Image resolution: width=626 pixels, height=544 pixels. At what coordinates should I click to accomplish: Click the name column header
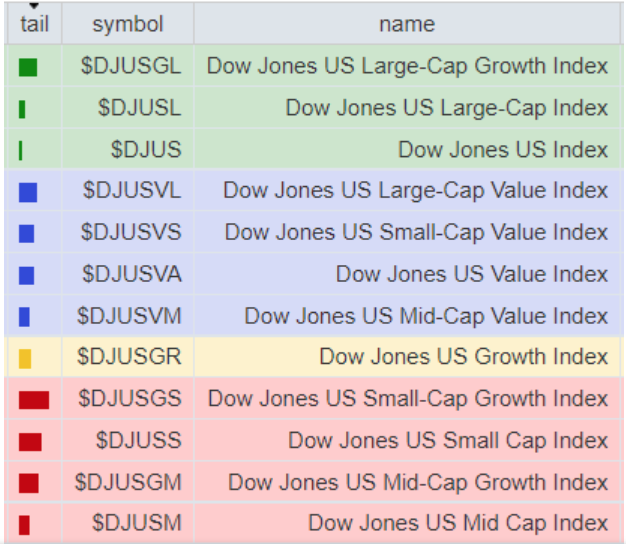pyautogui.click(x=407, y=24)
